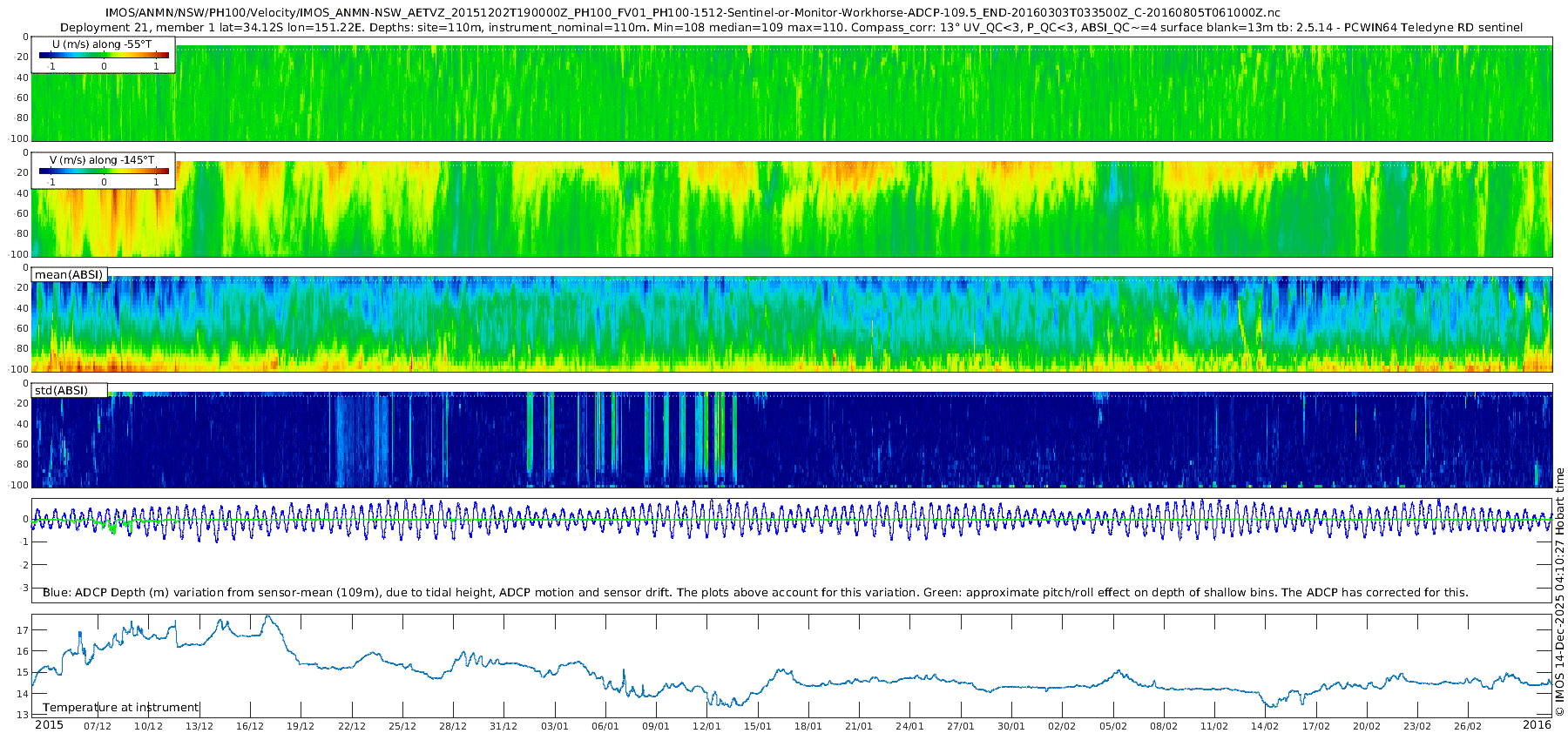Click the 14/02 date tick label
The width and height of the screenshot is (1568, 740).
[1265, 726]
